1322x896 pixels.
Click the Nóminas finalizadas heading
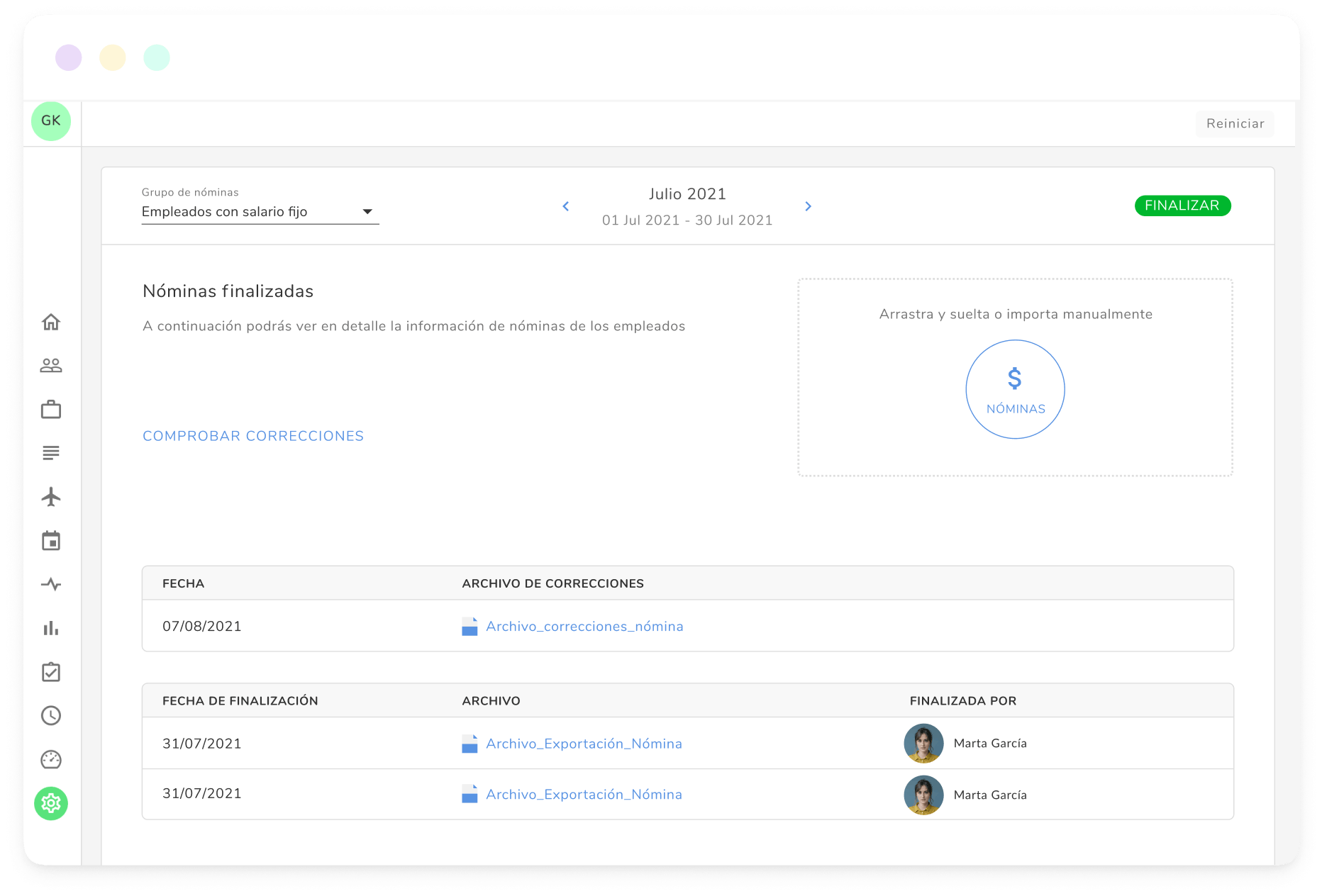coord(228,291)
